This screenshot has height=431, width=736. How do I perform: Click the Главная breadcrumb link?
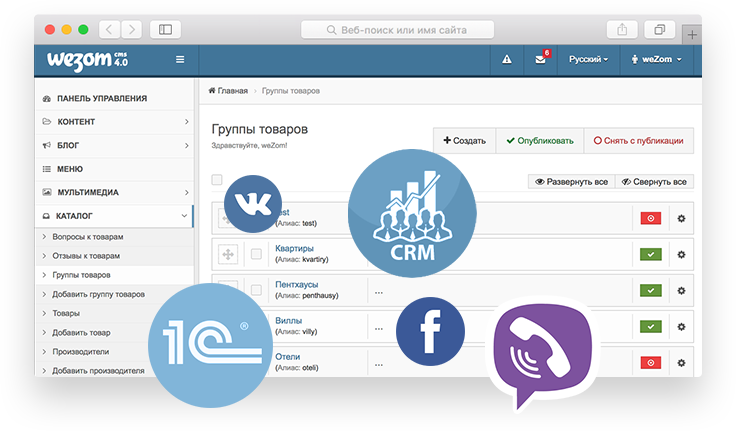pos(228,91)
